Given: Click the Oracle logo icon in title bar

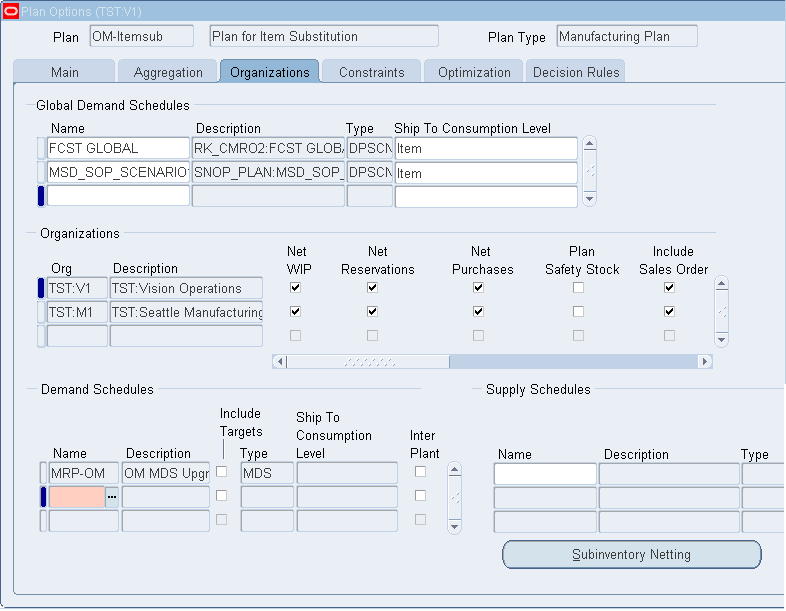Looking at the screenshot, I should pyautogui.click(x=11, y=11).
